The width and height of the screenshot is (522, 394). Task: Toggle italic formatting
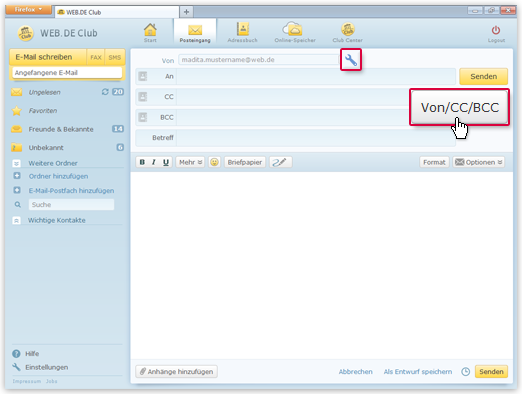click(154, 162)
